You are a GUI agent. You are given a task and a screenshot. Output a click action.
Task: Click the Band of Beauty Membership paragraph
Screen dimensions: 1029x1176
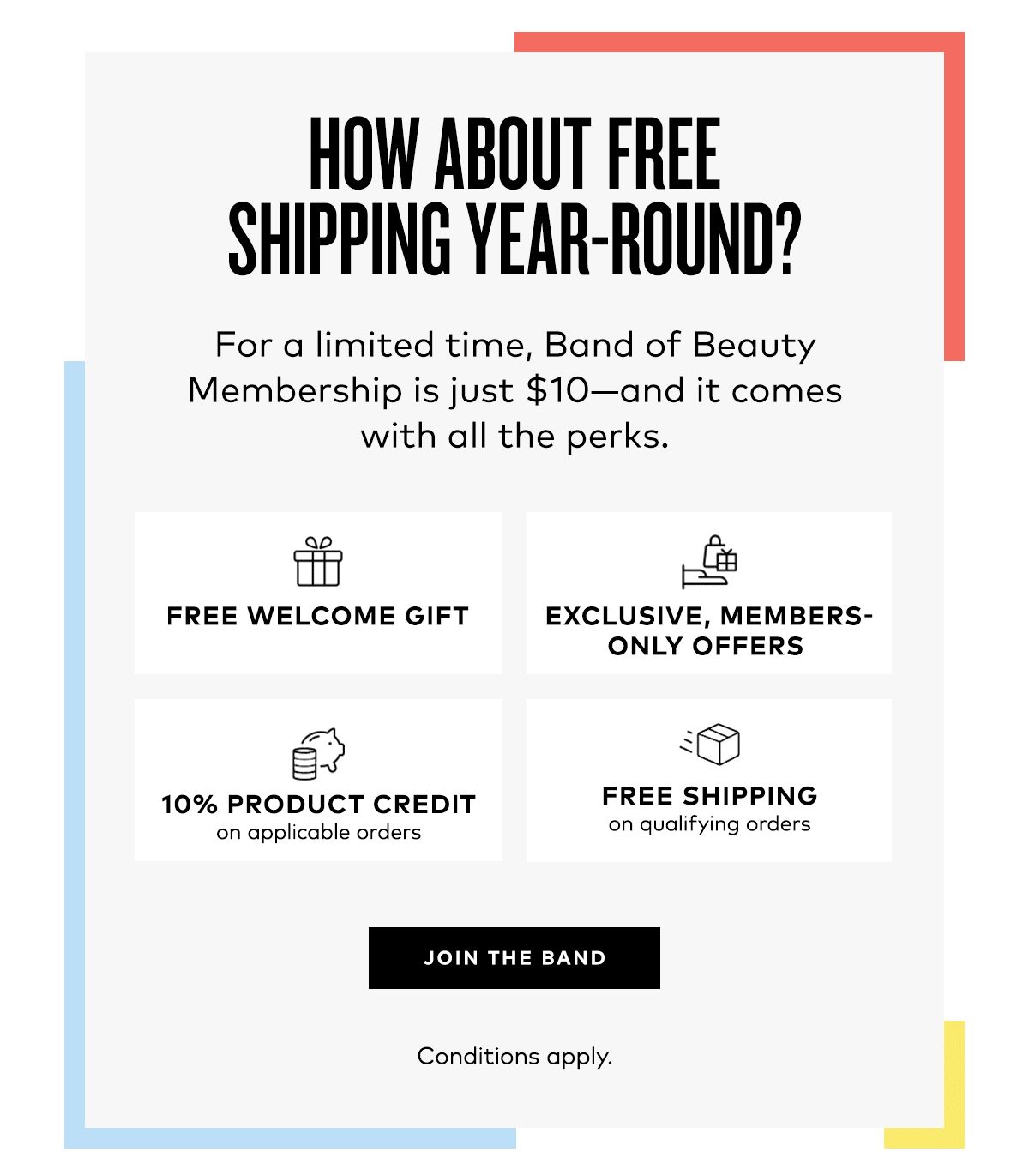(514, 390)
